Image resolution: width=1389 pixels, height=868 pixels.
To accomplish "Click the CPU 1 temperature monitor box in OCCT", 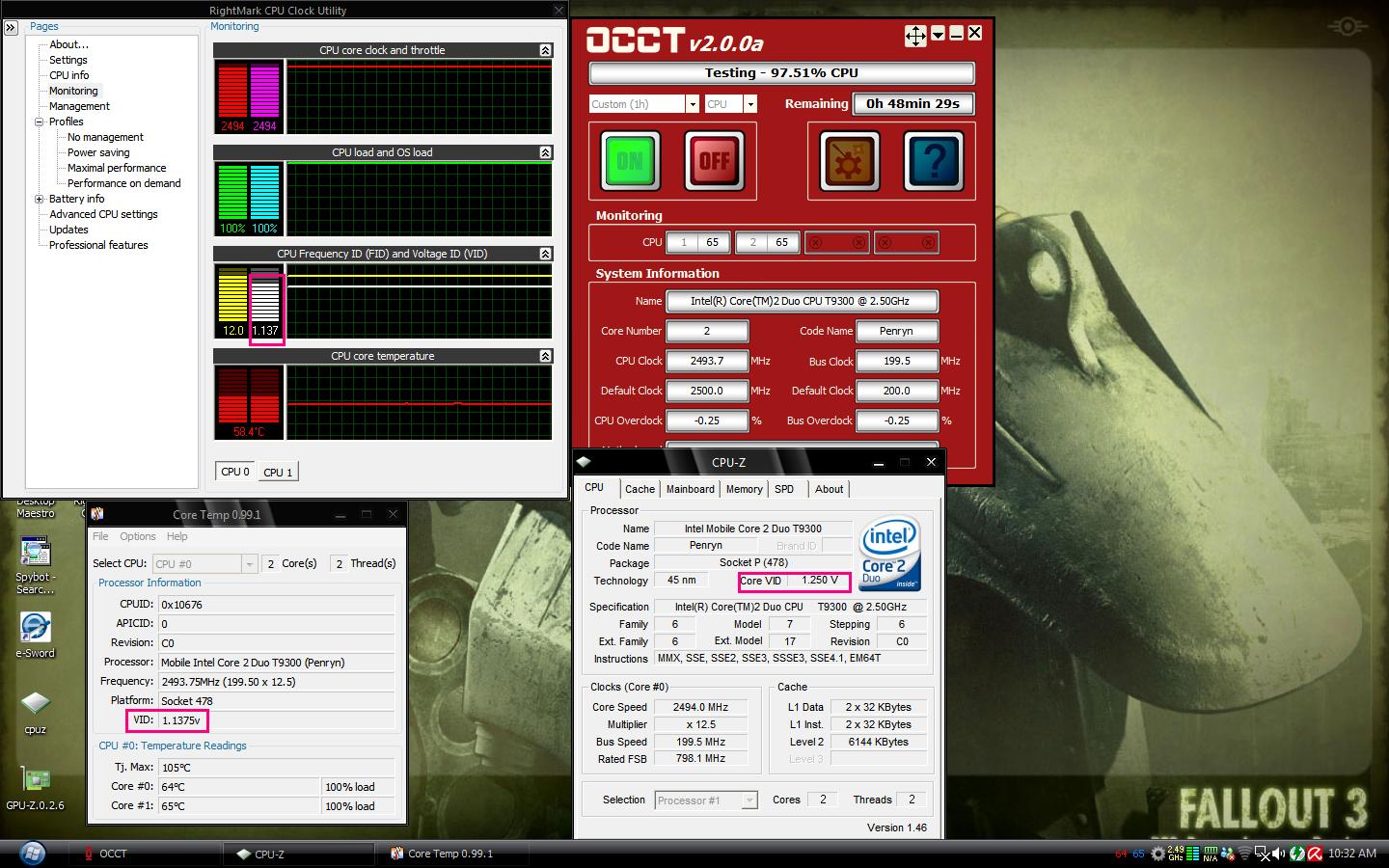I will click(698, 243).
